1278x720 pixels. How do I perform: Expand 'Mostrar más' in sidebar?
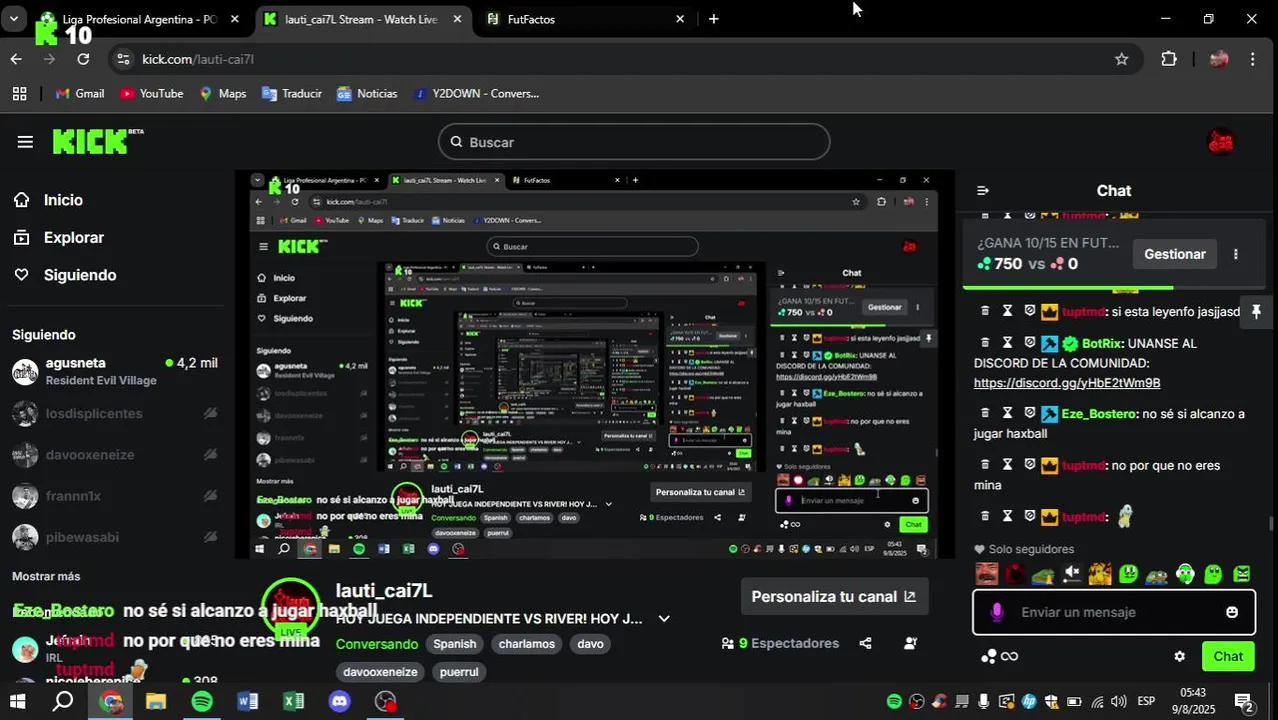tap(46, 576)
